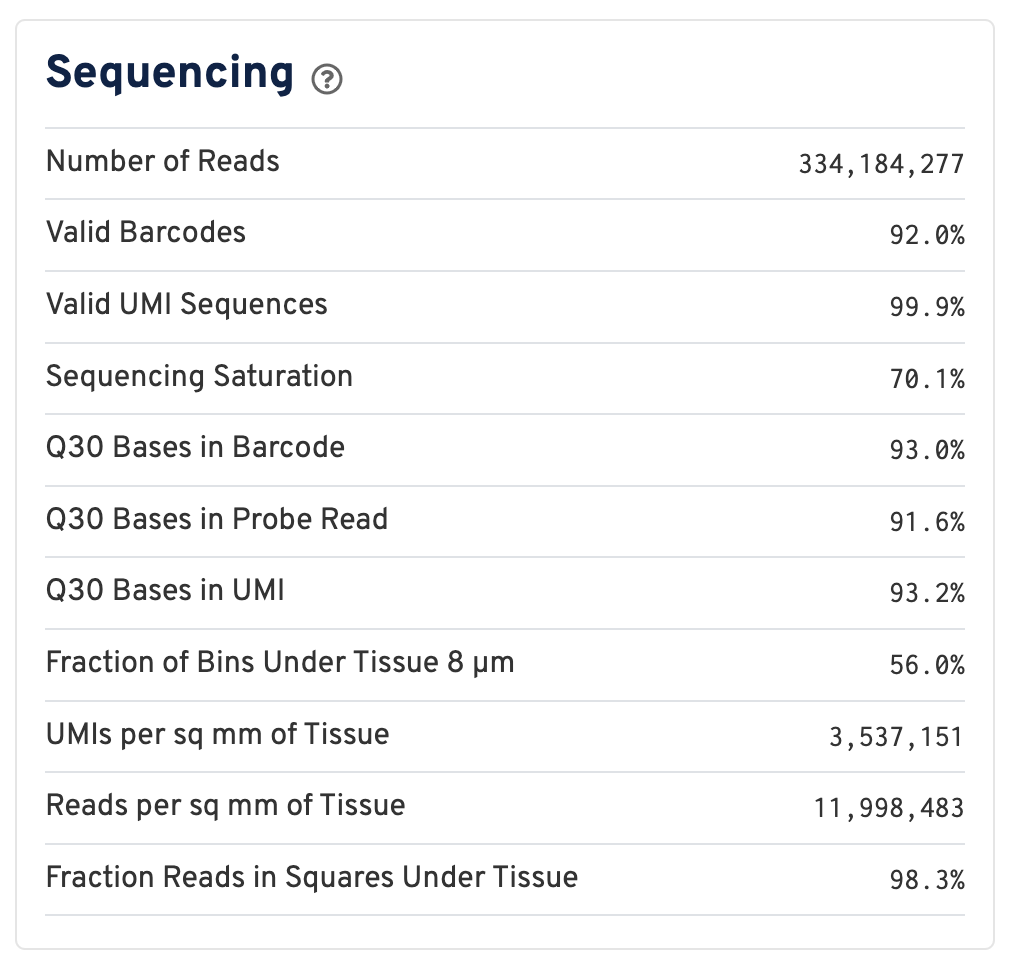Image resolution: width=1018 pixels, height=968 pixels.
Task: Click the Q30 Bases in Probe Read label
Action: click(x=217, y=519)
